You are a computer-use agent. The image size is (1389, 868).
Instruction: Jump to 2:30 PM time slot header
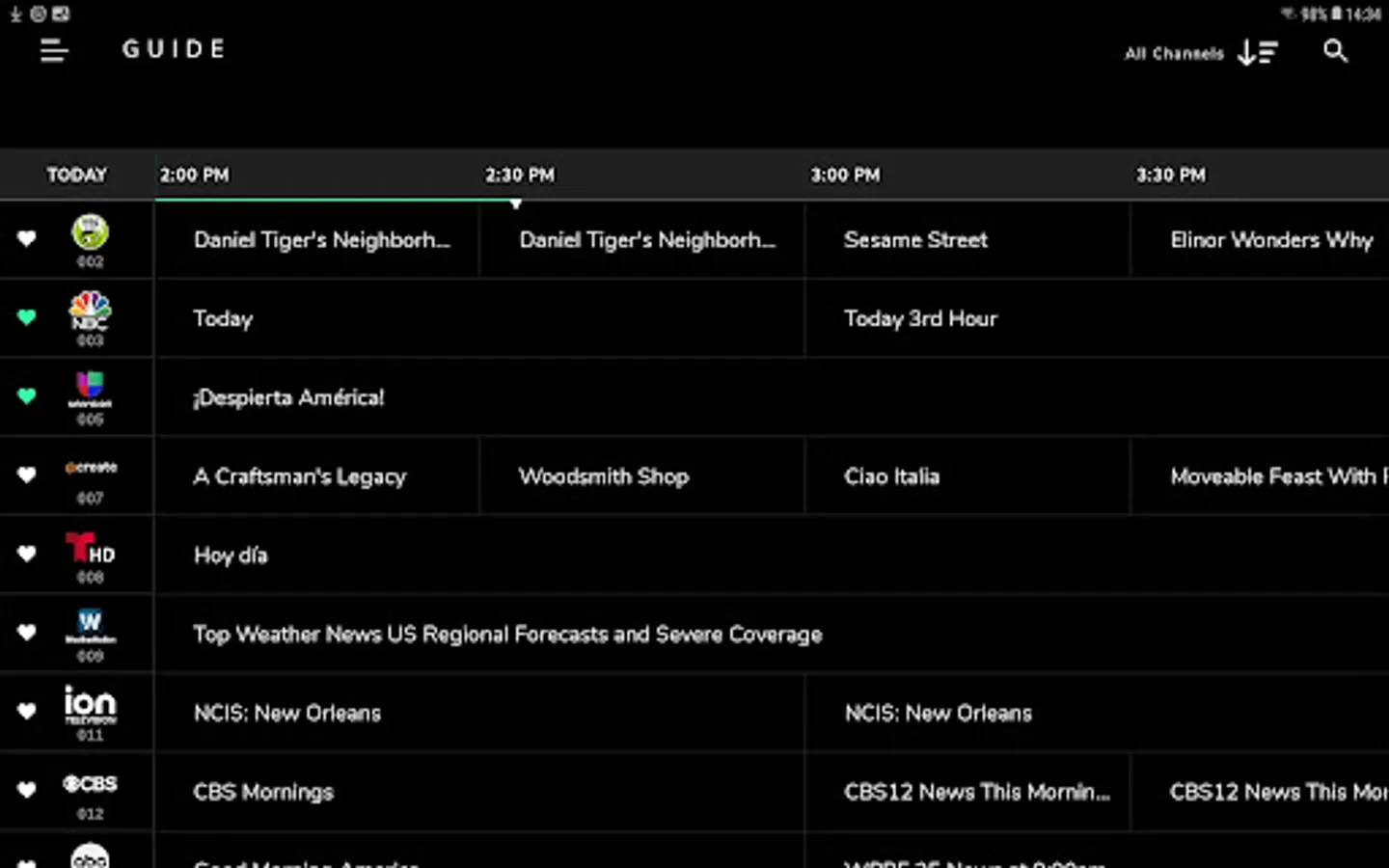pyautogui.click(x=519, y=175)
